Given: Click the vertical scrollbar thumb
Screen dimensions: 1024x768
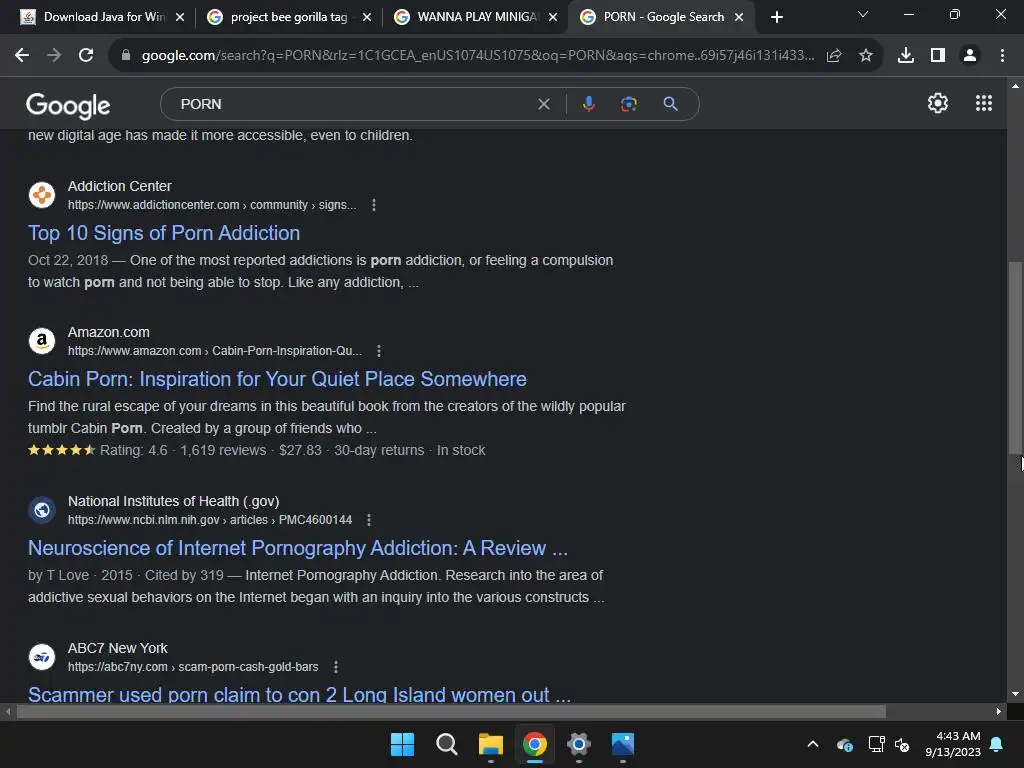Looking at the screenshot, I should (x=1015, y=357).
